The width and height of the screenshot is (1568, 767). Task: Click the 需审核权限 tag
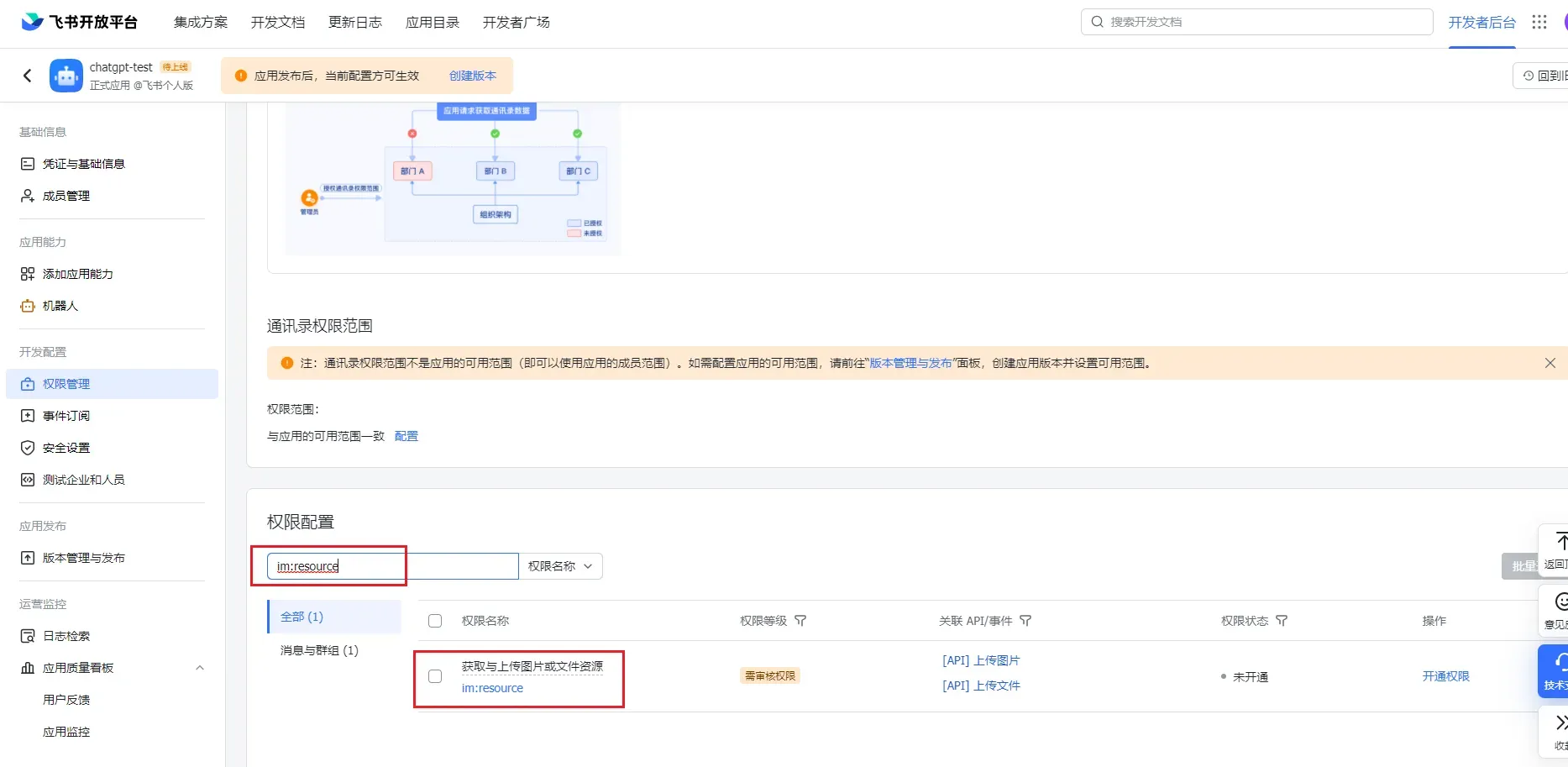pyautogui.click(x=770, y=676)
